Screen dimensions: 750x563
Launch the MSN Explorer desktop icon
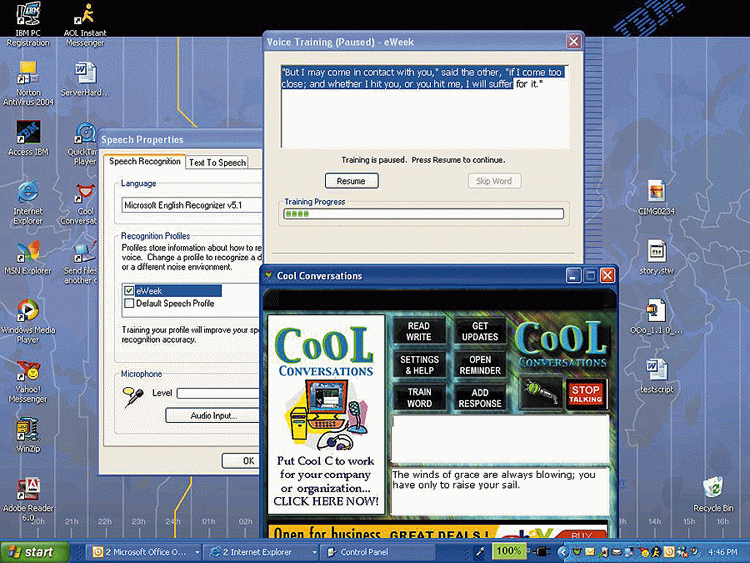[x=28, y=258]
